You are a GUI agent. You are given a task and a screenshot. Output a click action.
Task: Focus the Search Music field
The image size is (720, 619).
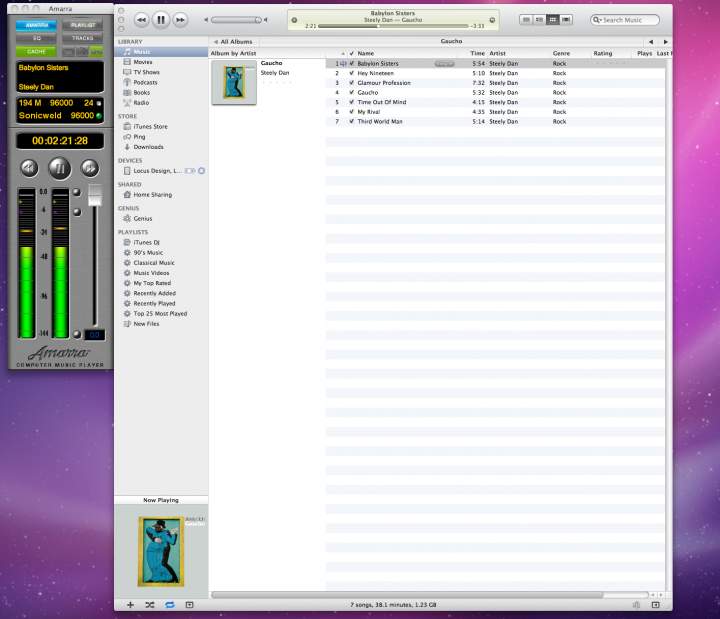625,20
